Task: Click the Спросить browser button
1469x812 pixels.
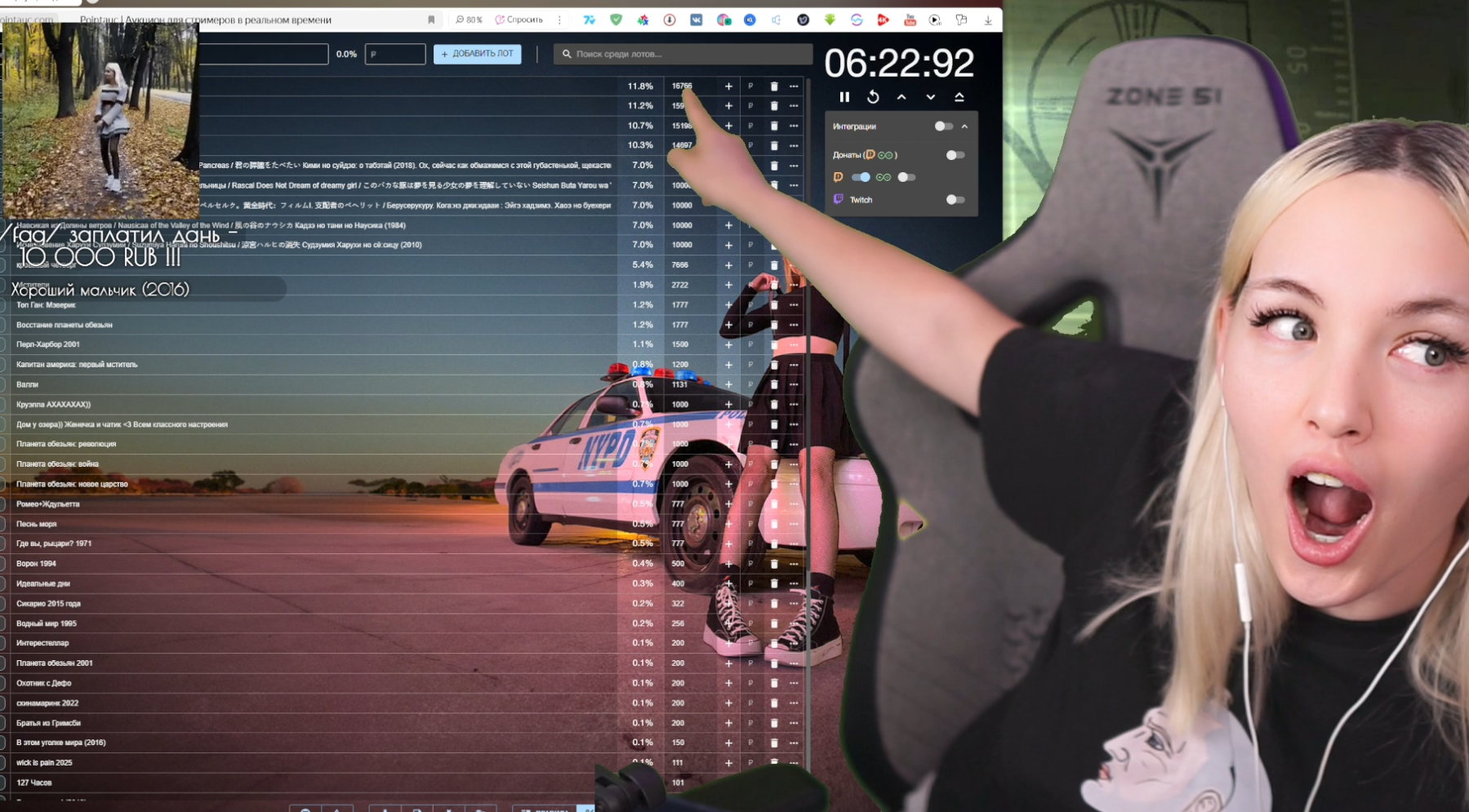Action: [x=519, y=20]
